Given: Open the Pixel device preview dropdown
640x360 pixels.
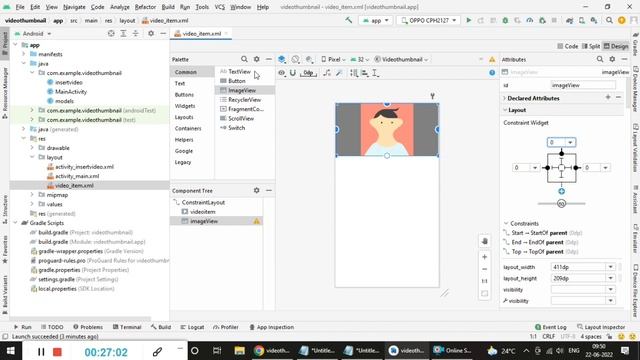Looking at the screenshot, I should click(333, 60).
